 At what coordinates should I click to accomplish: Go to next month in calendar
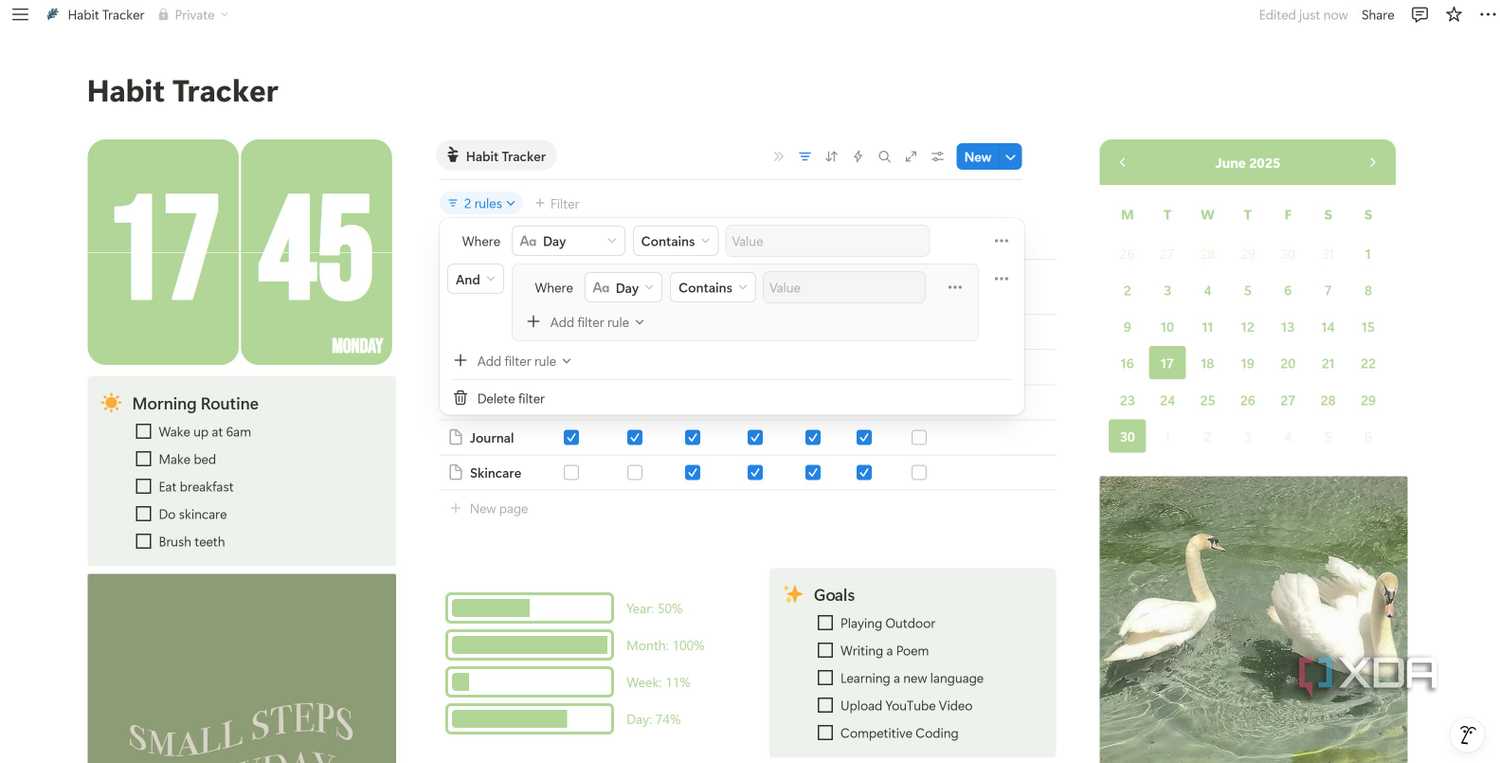[1372, 162]
